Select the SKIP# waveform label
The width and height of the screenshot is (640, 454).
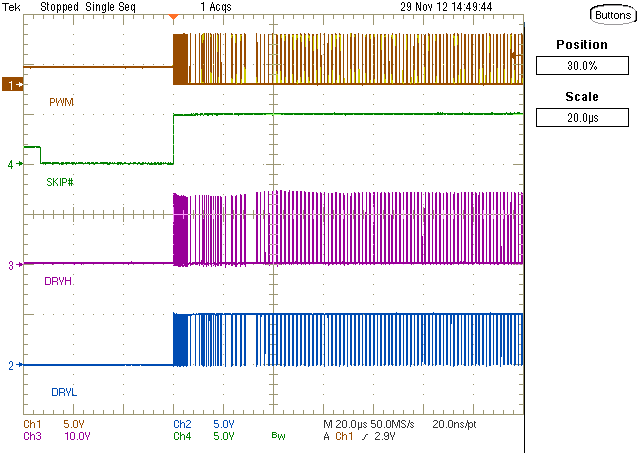(x=63, y=181)
